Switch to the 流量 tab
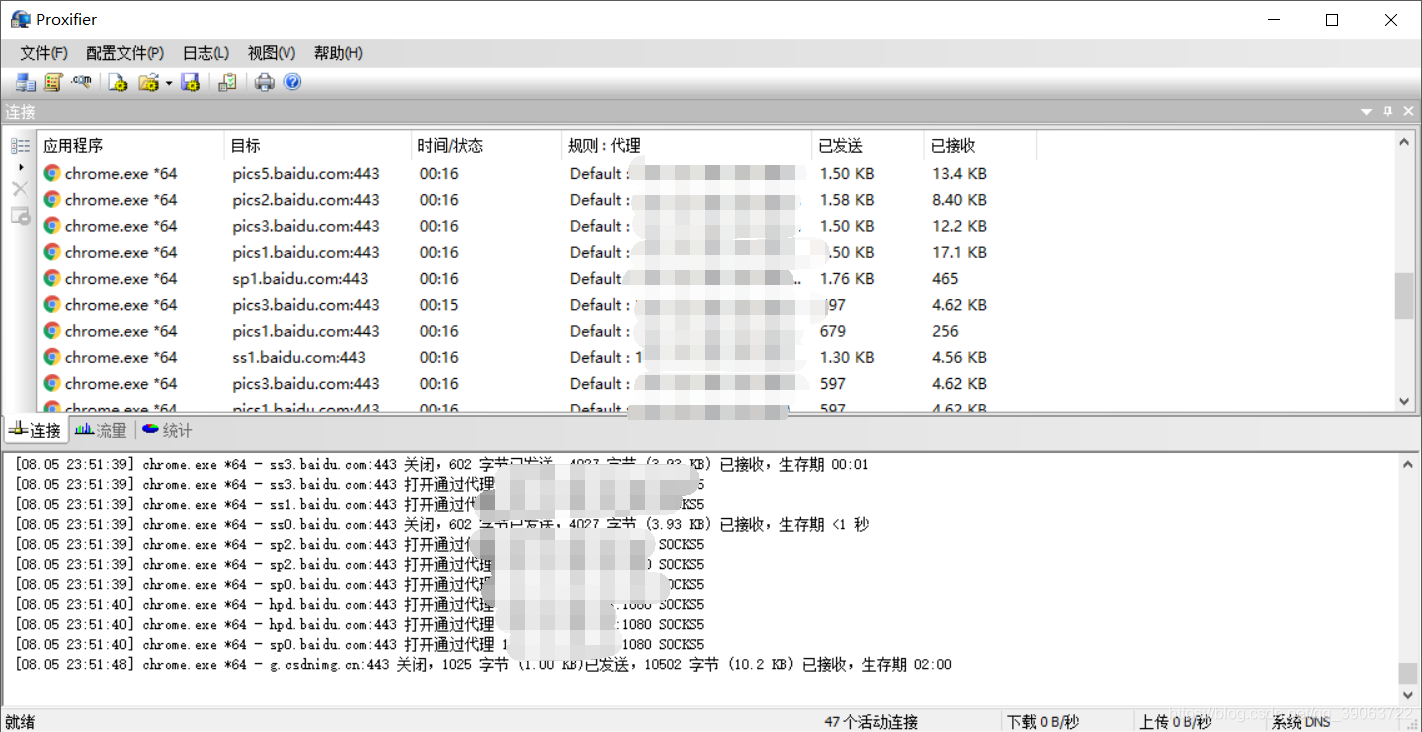The image size is (1422, 732). coord(101,431)
